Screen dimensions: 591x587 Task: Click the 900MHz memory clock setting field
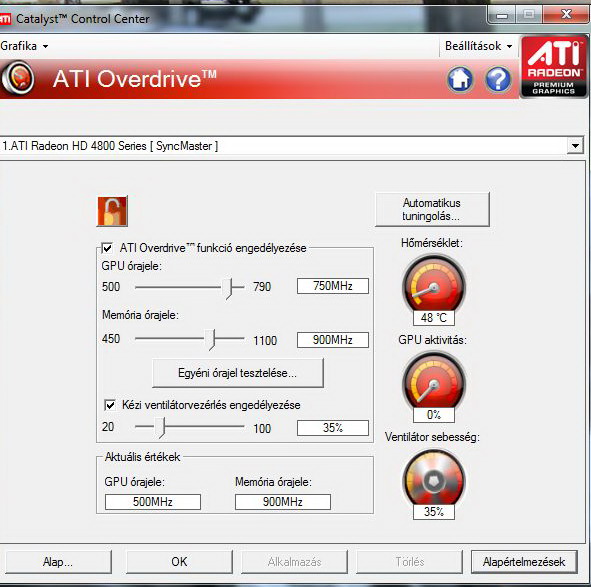(x=333, y=340)
